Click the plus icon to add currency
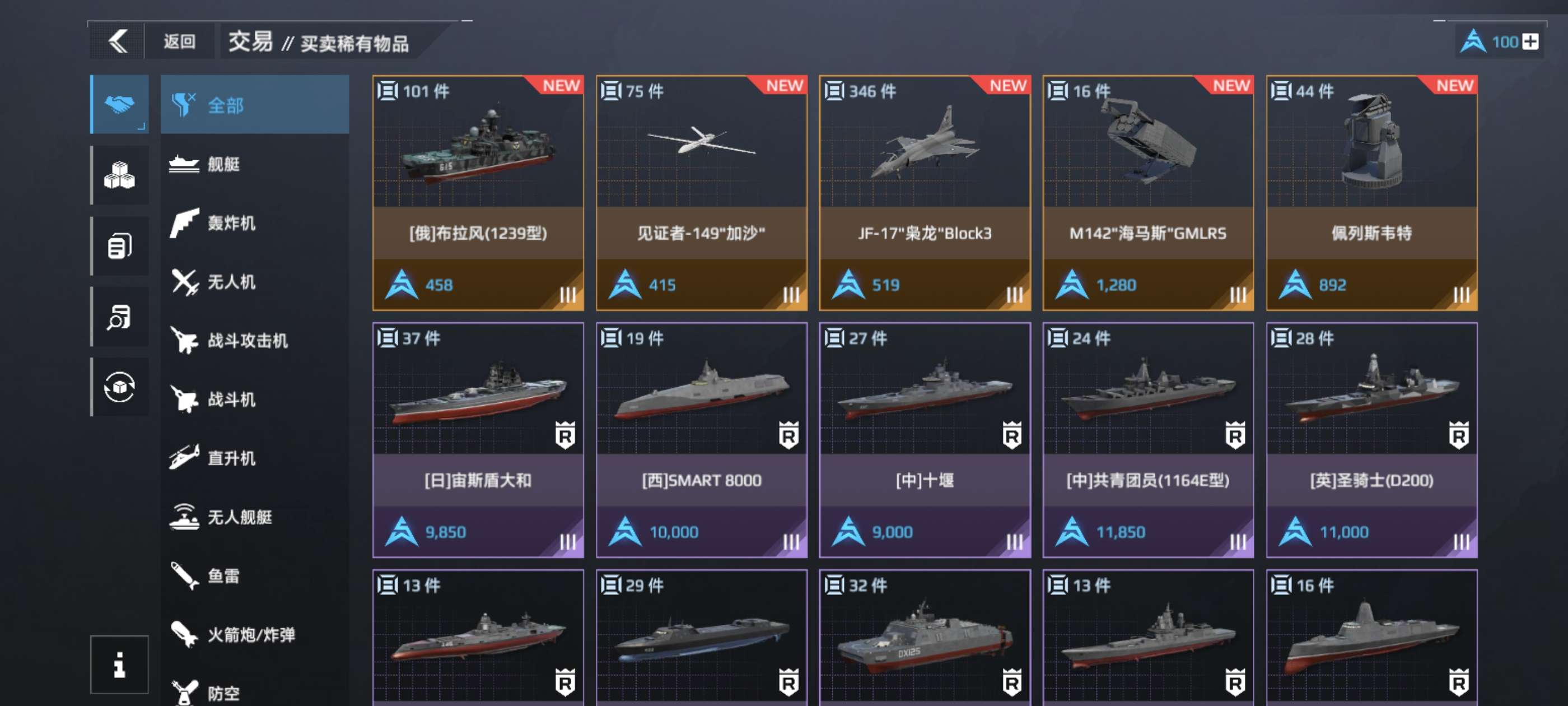Viewport: 1568px width, 706px height. 1530,41
